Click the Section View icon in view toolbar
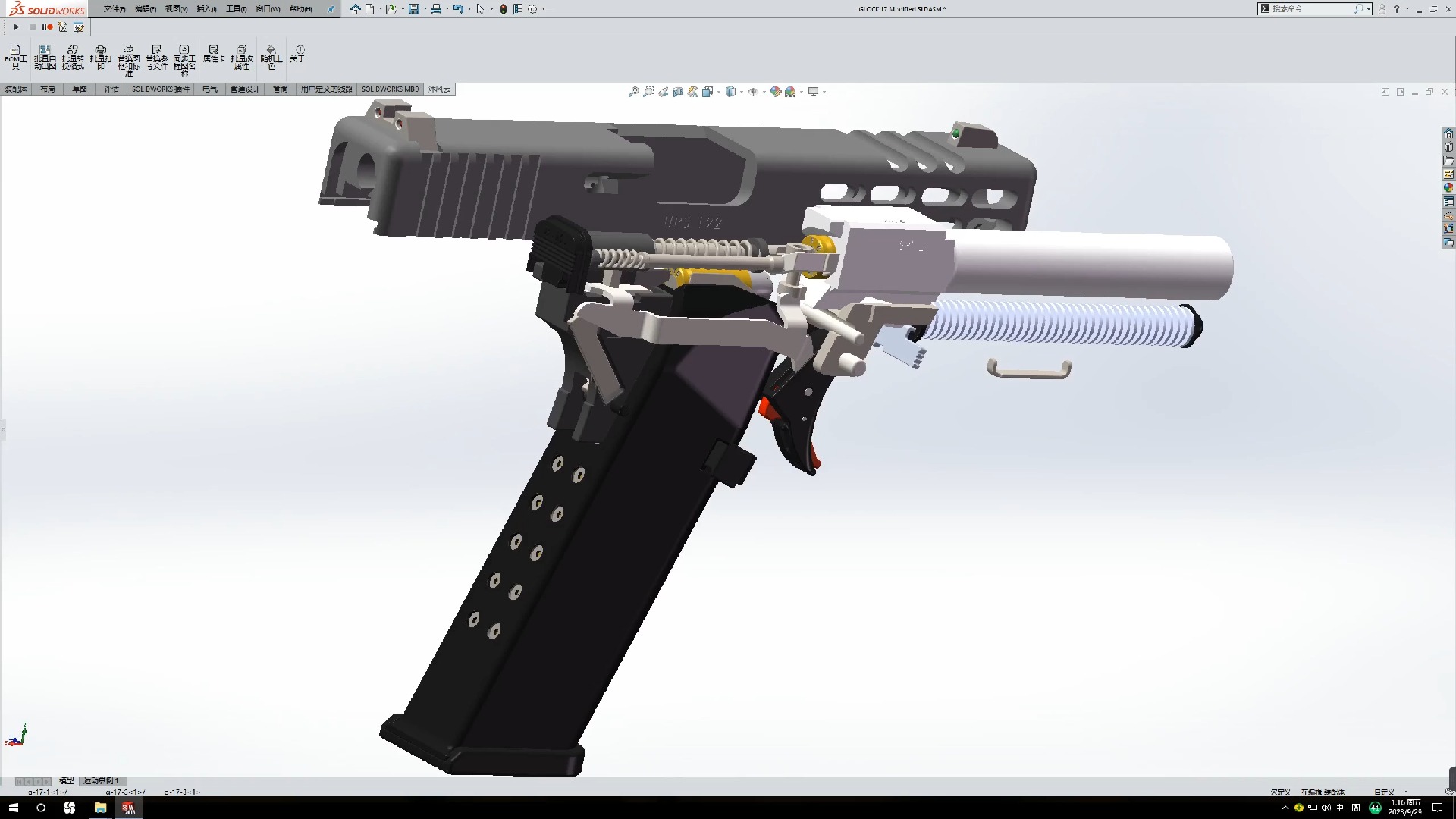Image resolution: width=1456 pixels, height=819 pixels. 678,92
